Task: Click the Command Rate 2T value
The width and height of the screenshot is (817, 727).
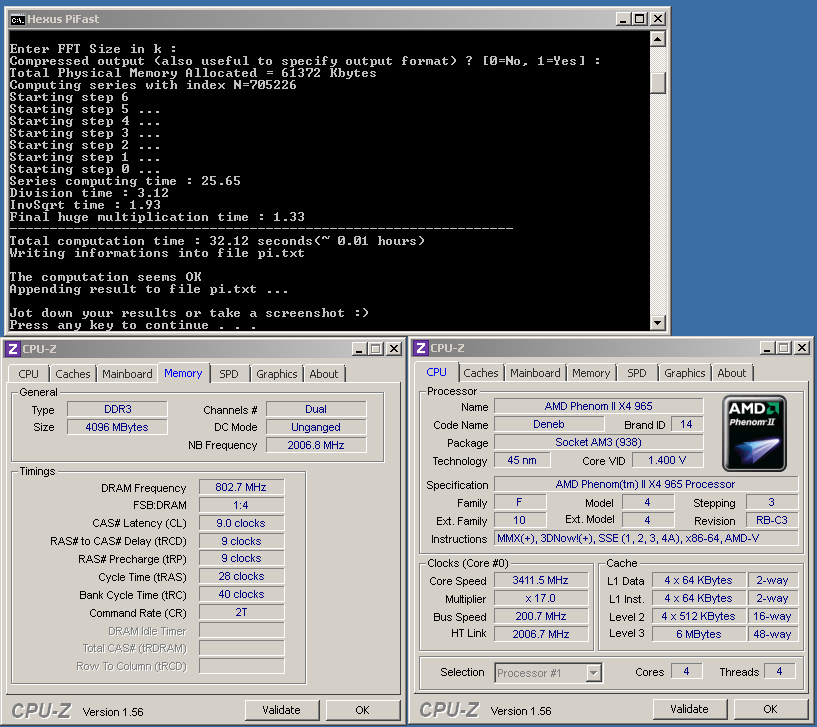Action: click(x=241, y=612)
